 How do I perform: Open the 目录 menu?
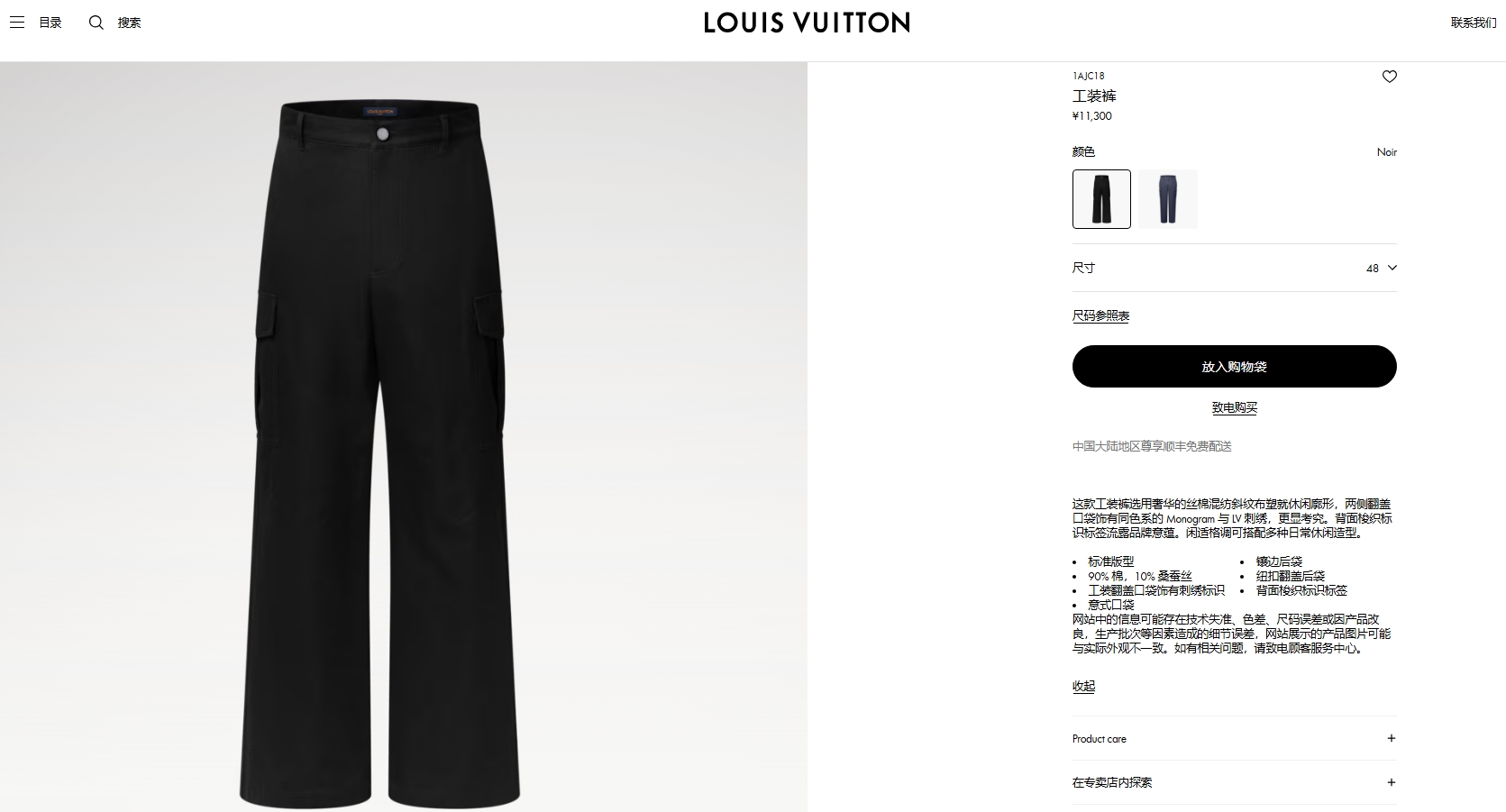50,23
